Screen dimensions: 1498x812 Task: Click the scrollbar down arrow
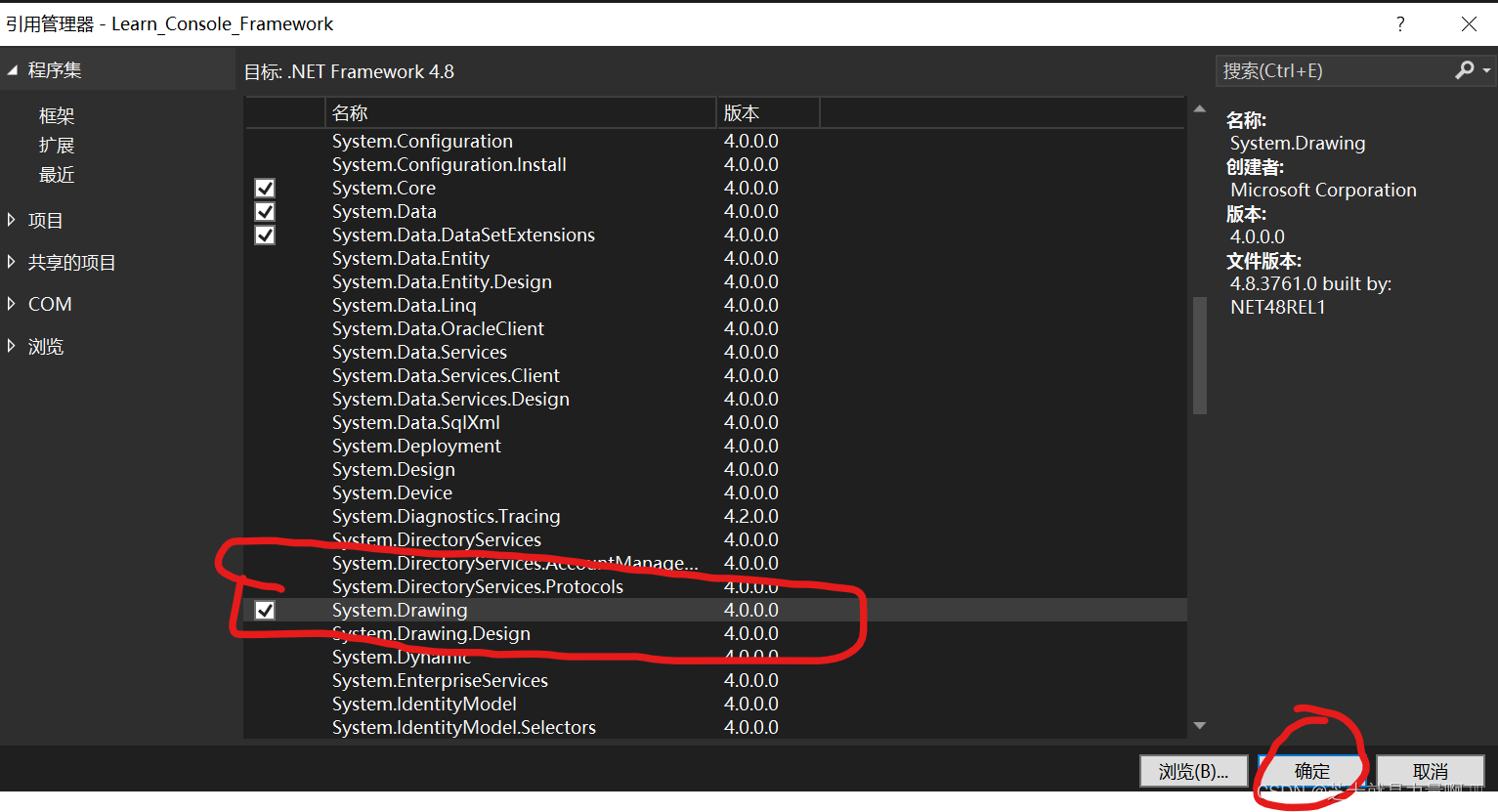[x=1200, y=726]
